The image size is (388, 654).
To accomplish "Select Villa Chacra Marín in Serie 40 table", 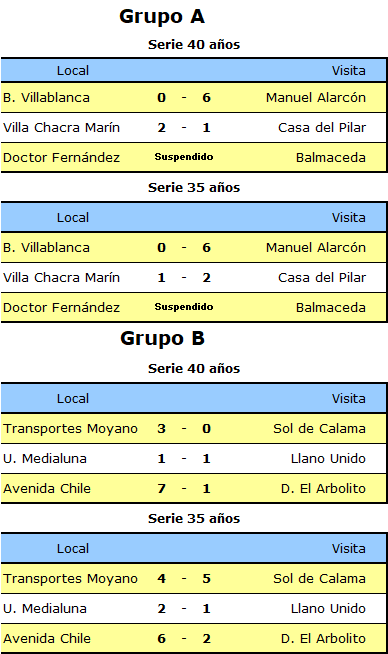I will point(61,128).
